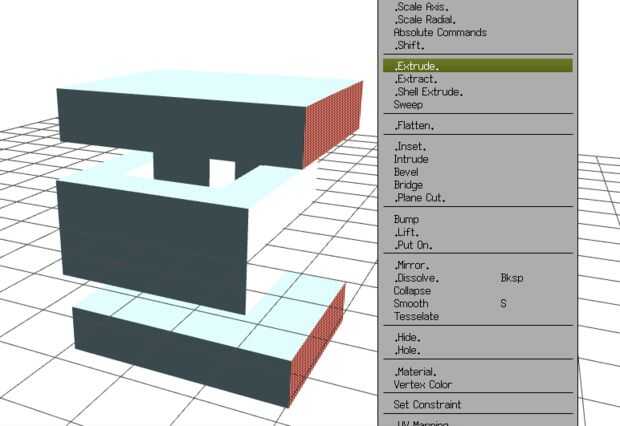Choose Intrude from the menu
This screenshot has width=620, height=426.
(x=478, y=159)
